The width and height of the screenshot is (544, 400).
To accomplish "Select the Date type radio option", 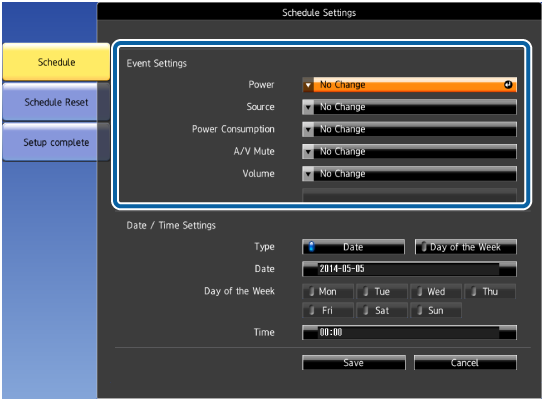I will coord(353,247).
